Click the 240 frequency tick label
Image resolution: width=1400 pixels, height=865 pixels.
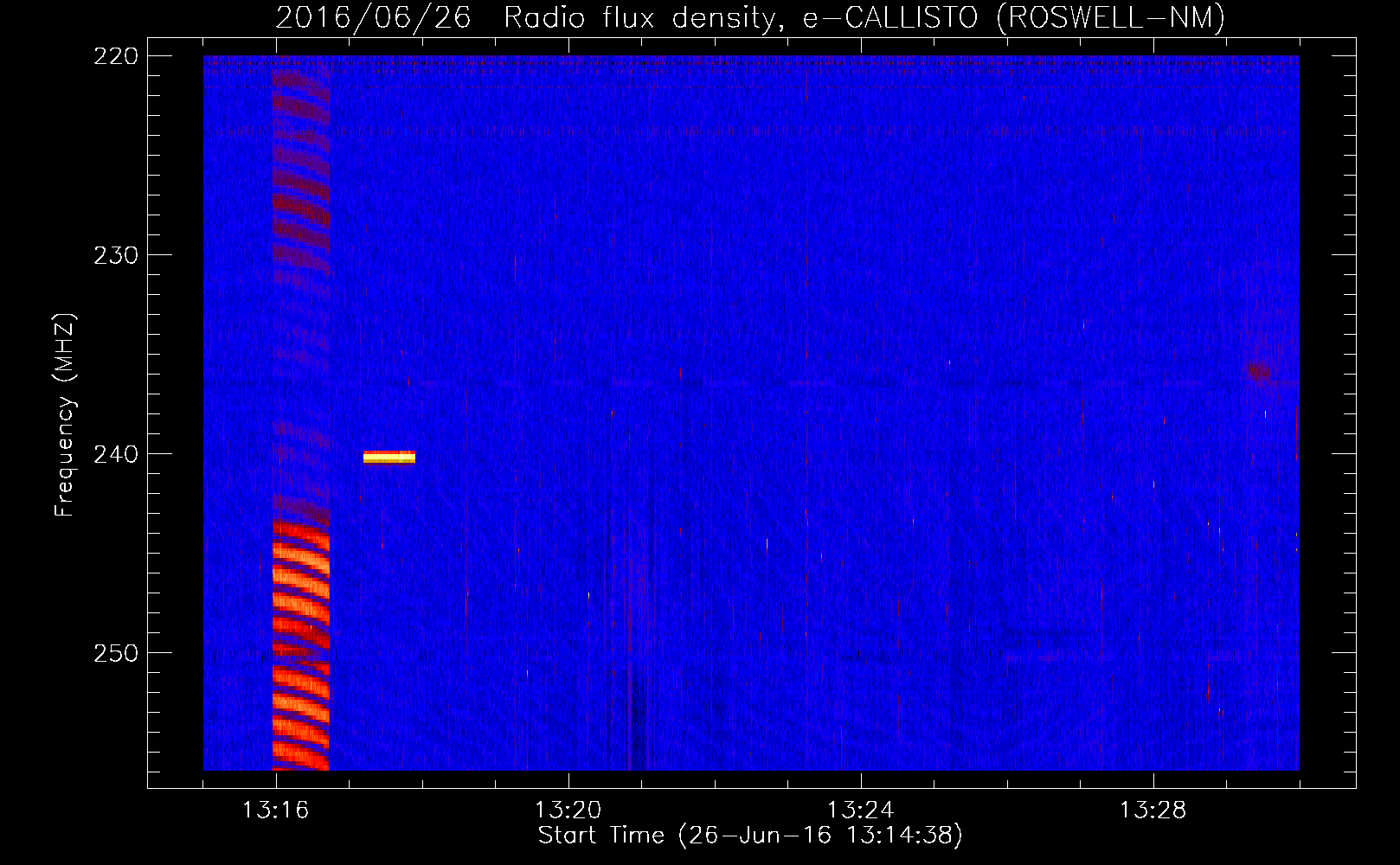point(116,454)
